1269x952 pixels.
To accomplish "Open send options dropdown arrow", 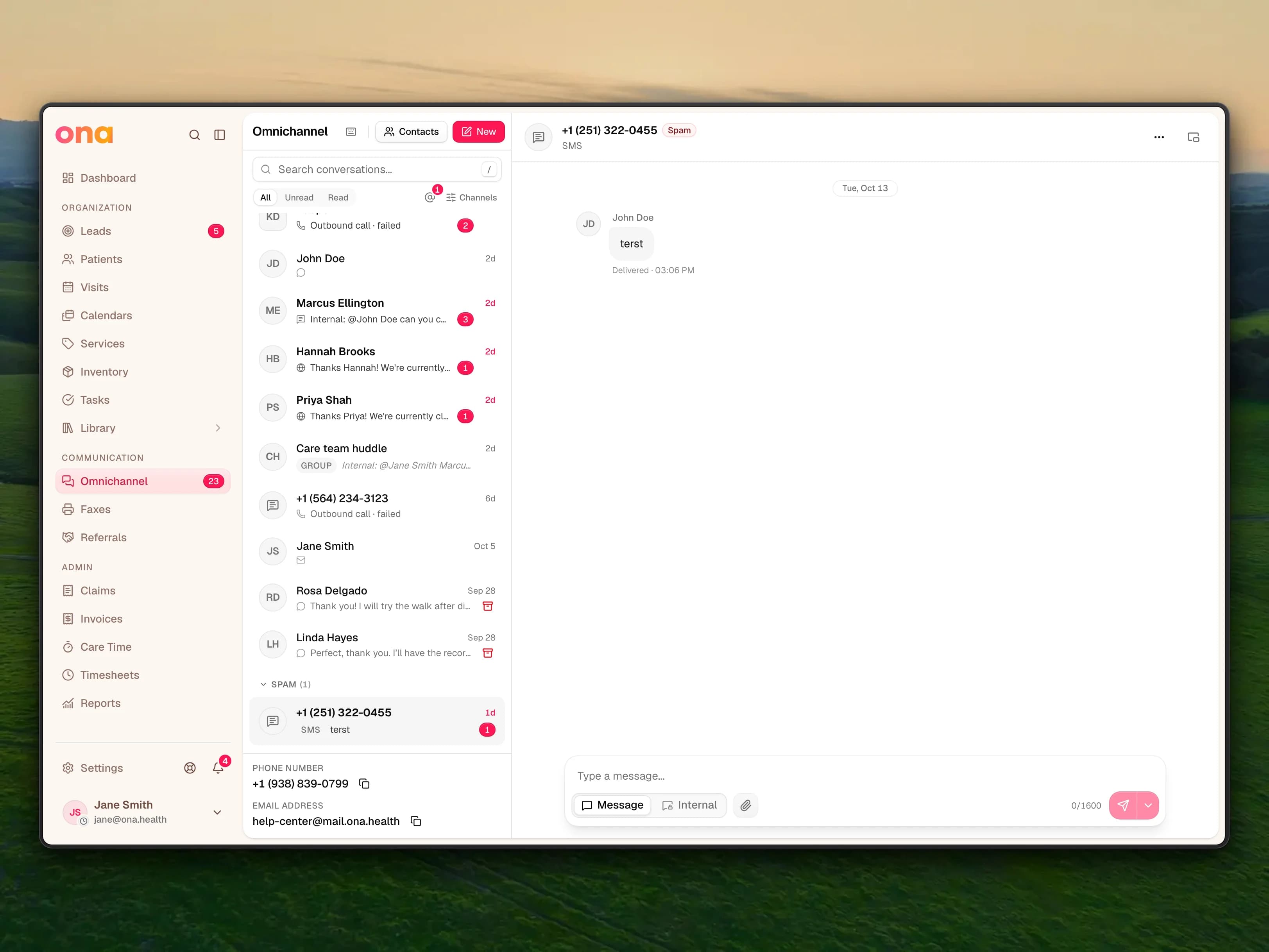I will coord(1148,805).
